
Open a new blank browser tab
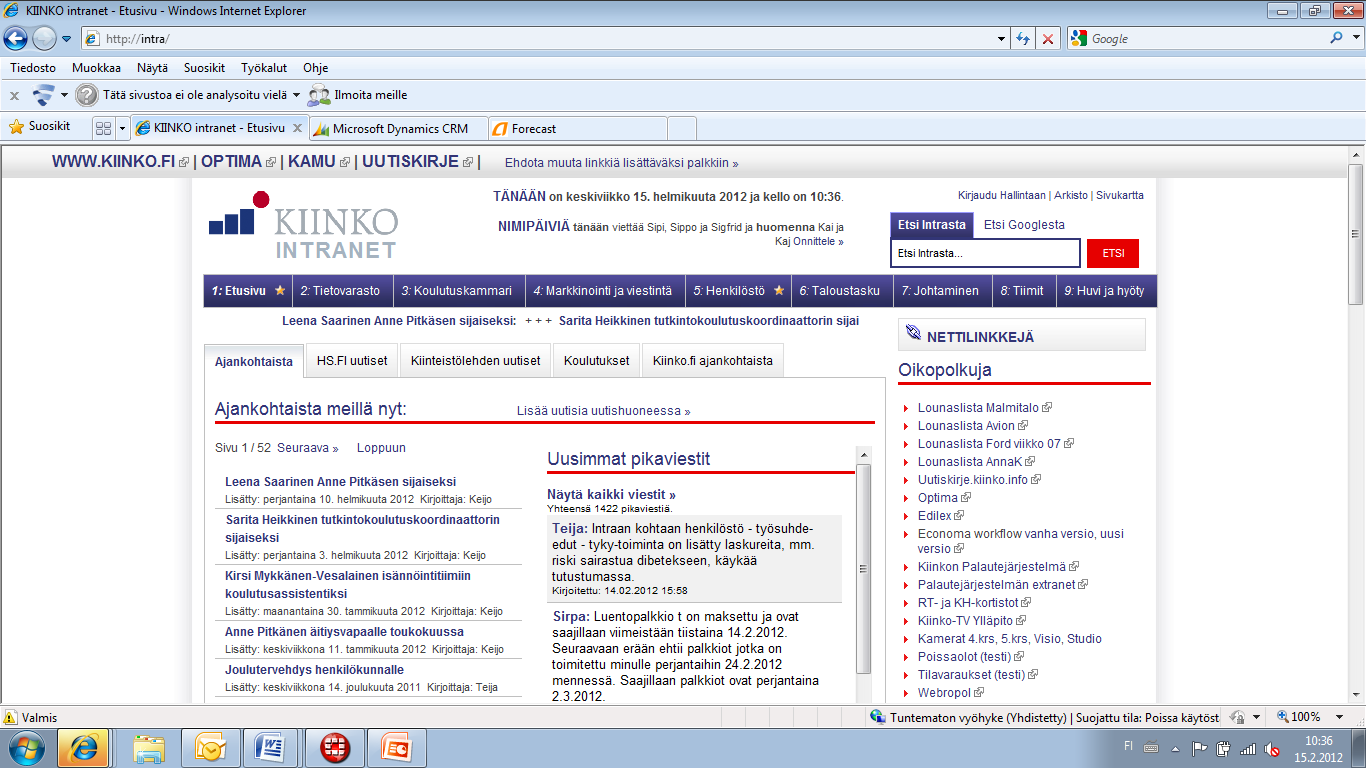click(682, 128)
